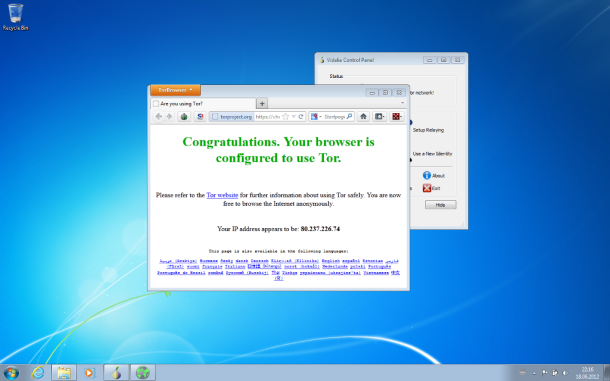Open a new tab with plus button
This screenshot has height=381, width=610.
(262, 104)
